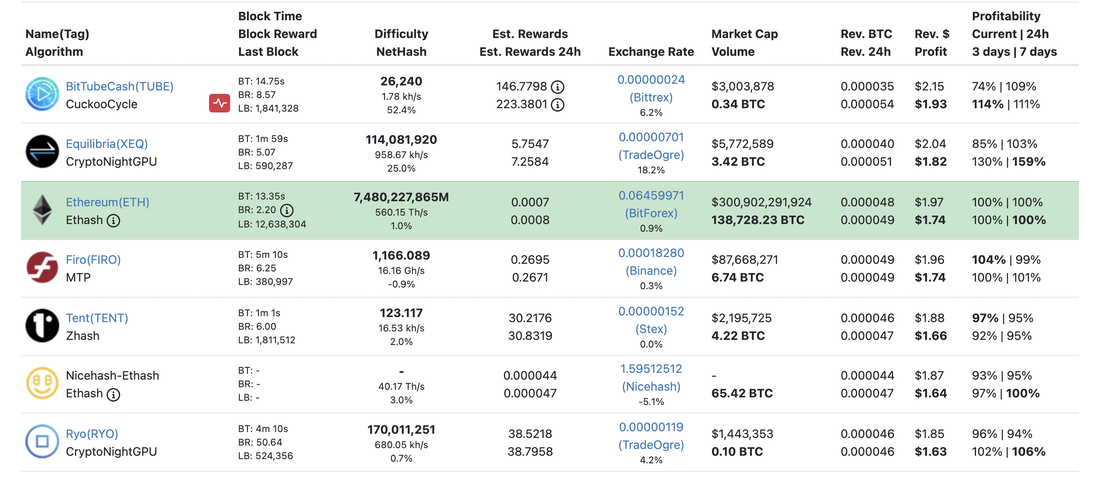
Task: Click Equilibria profit $1.82
Action: 930,161
